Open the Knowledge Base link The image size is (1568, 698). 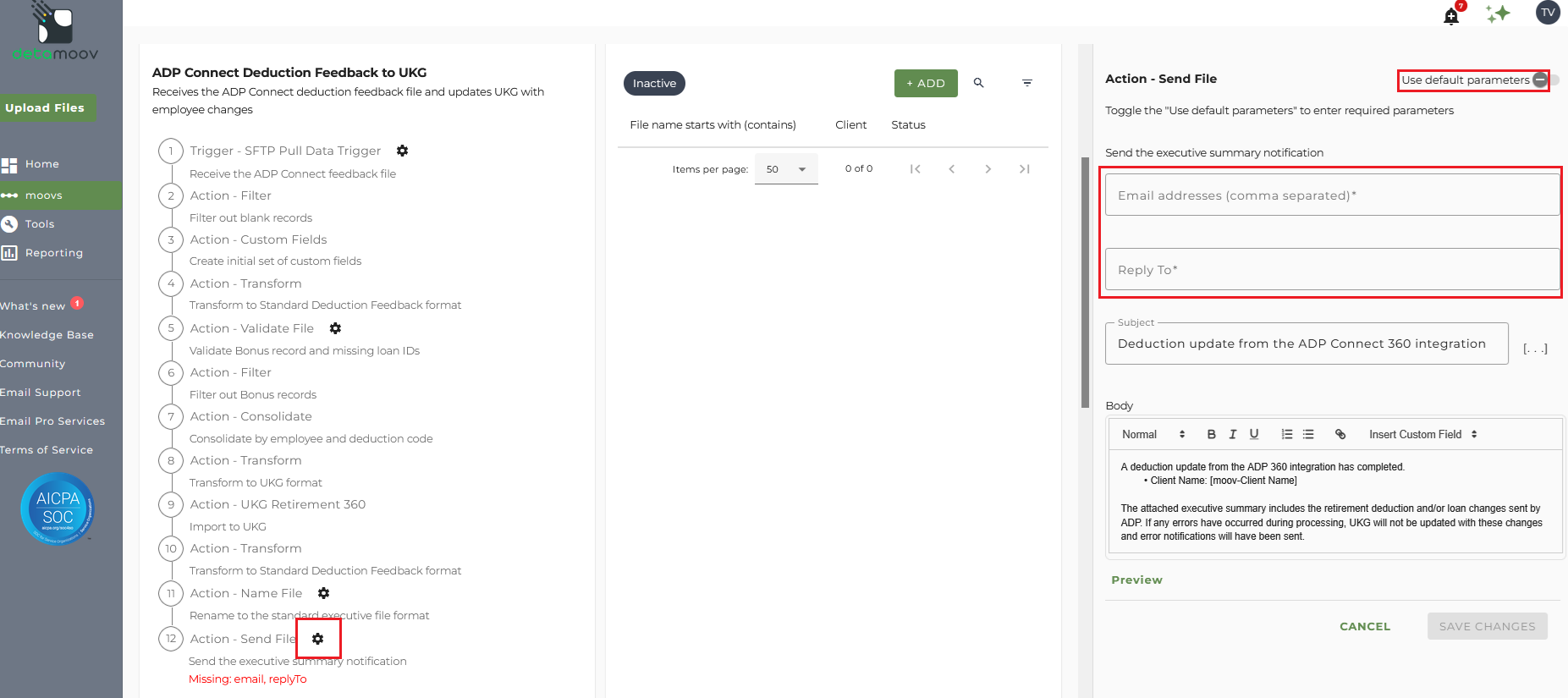tap(47, 335)
